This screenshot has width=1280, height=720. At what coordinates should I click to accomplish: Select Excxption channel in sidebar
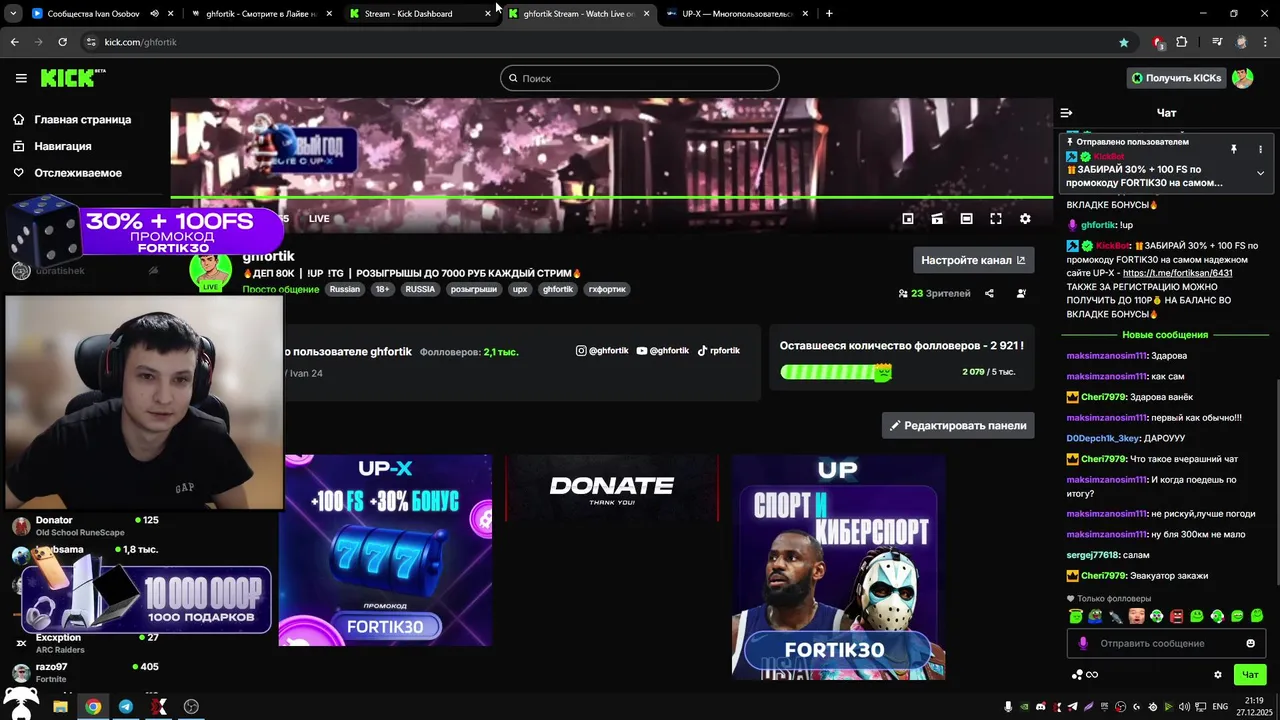[x=84, y=643]
